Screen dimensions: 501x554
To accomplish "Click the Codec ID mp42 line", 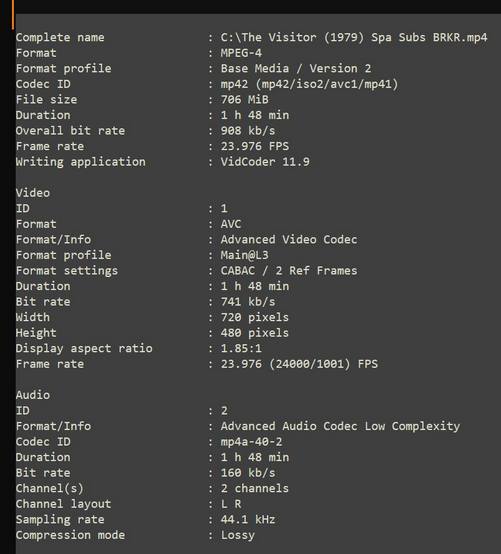I will [x=309, y=84].
